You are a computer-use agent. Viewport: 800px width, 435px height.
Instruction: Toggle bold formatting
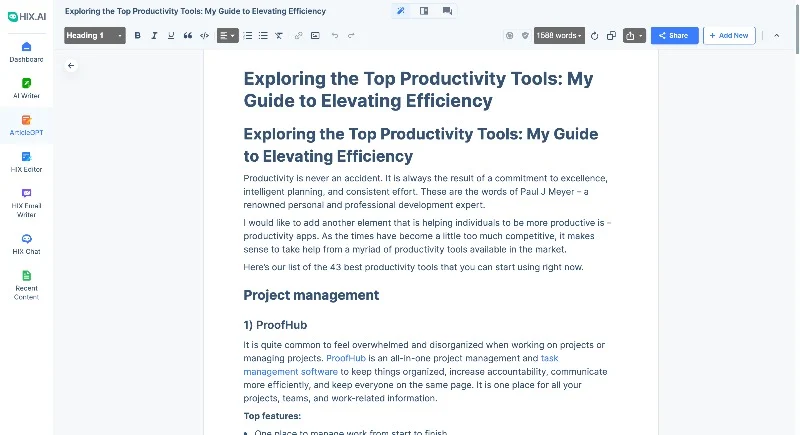(137, 35)
